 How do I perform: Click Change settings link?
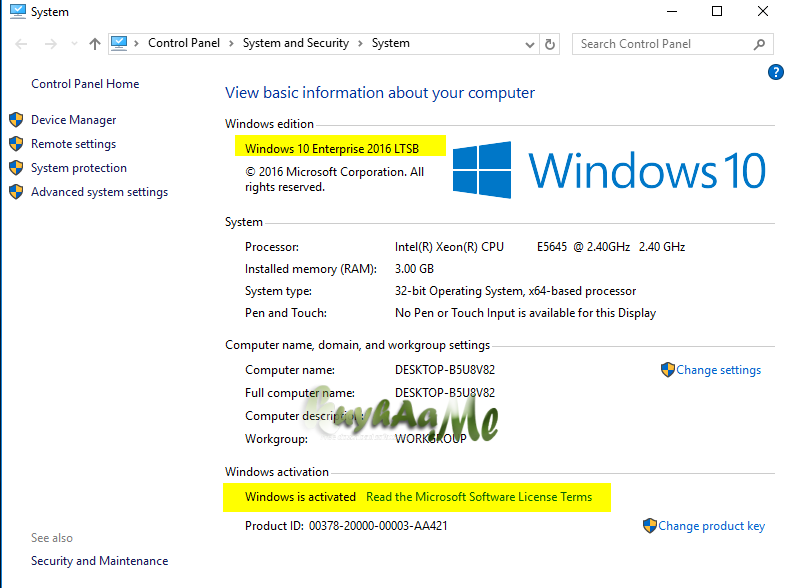718,370
